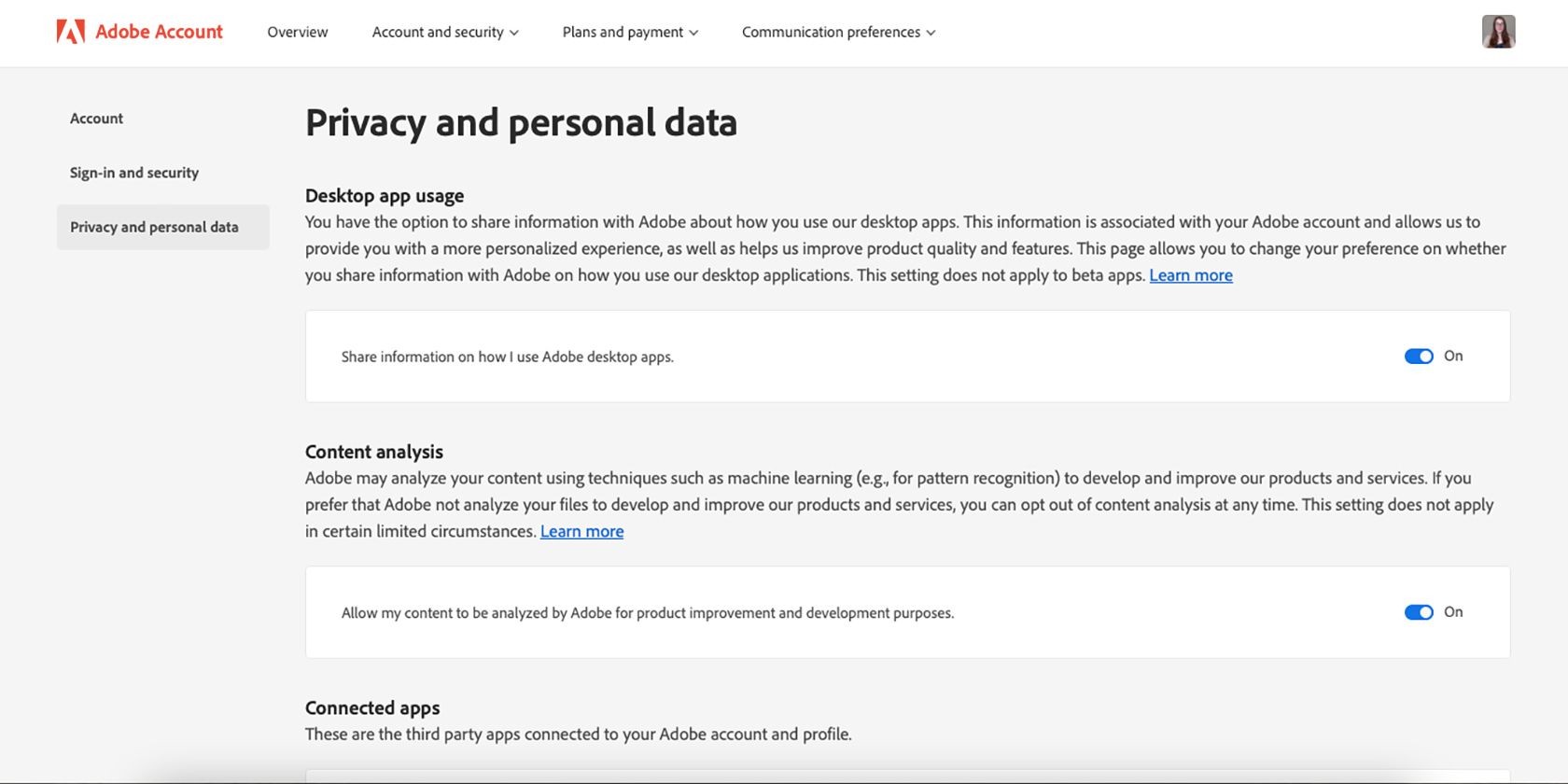This screenshot has width=1568, height=784.
Task: Disable the content analysis toggle
Action: 1419,612
